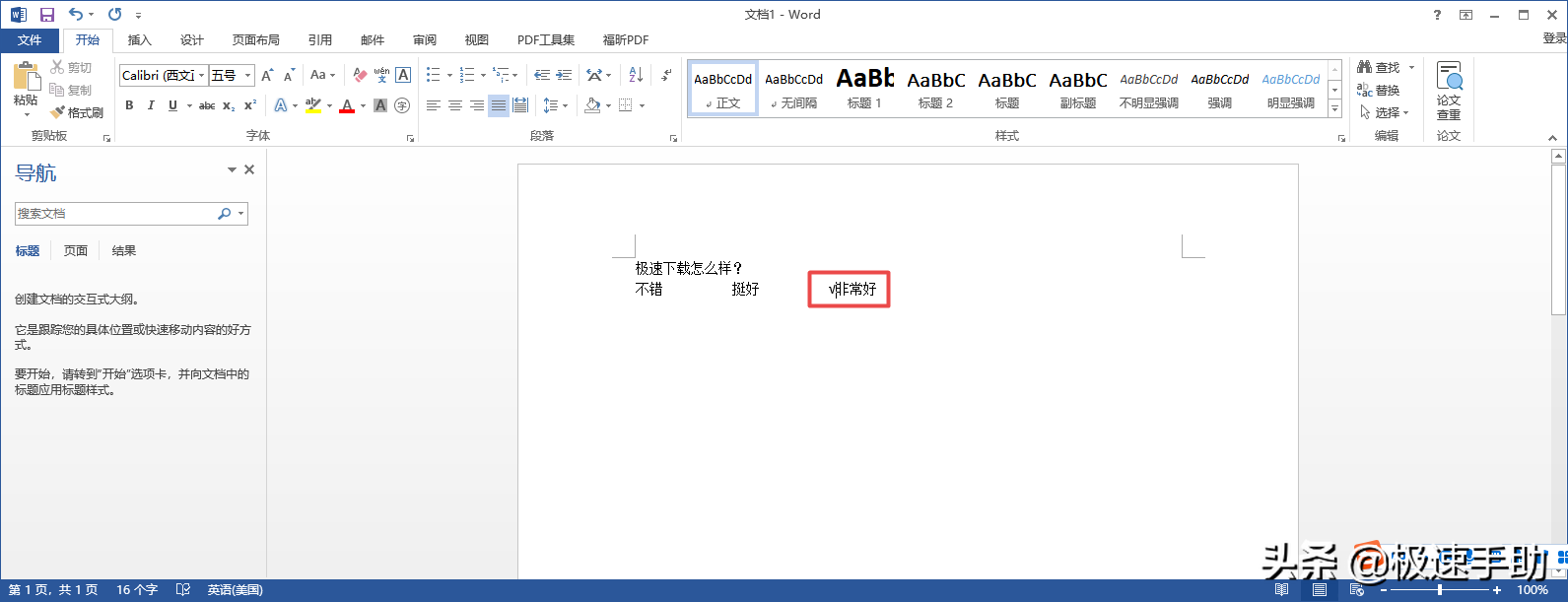Click the Clear Formatting eraser icon
The image size is (1568, 602).
click(x=360, y=75)
